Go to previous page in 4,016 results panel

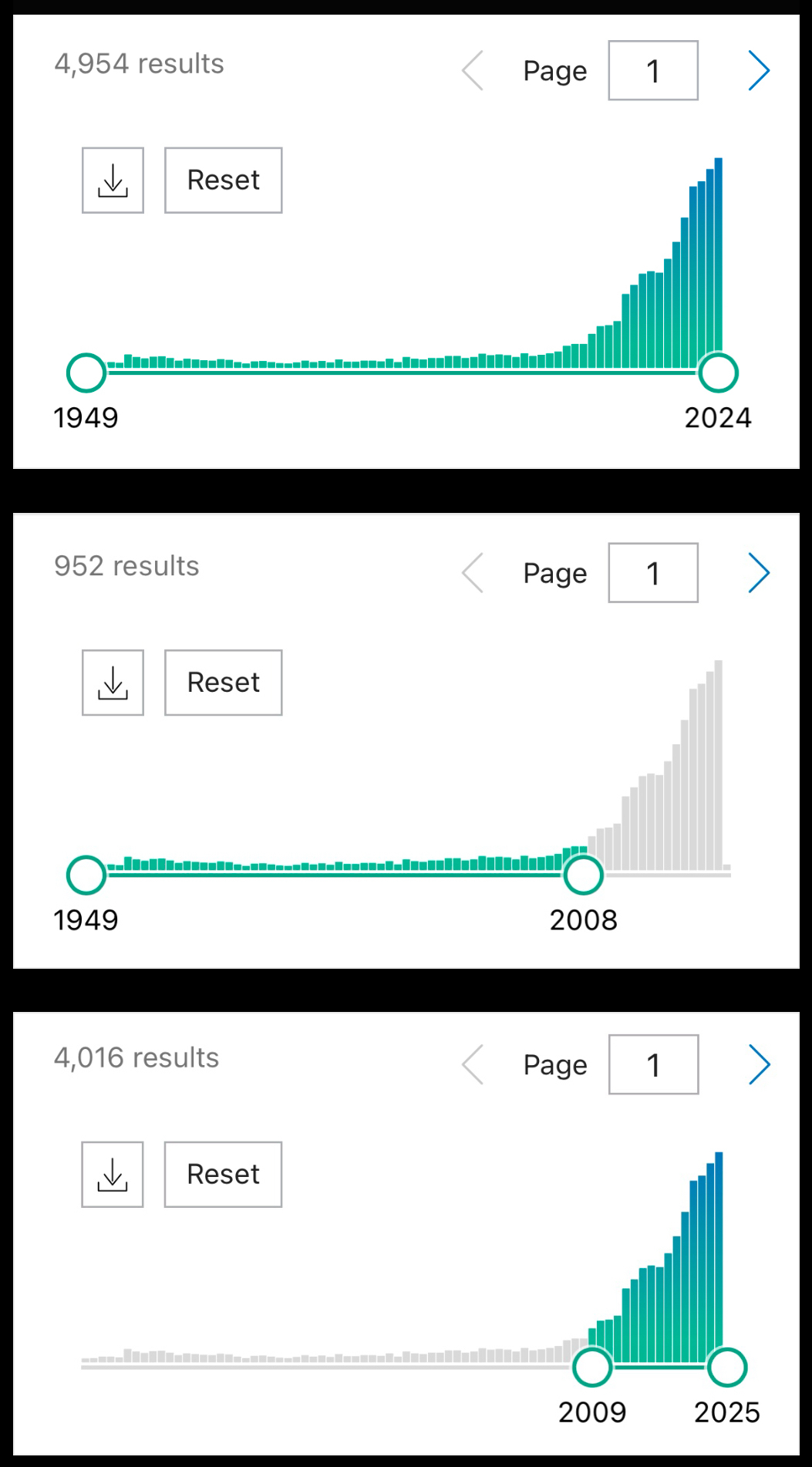(x=473, y=1064)
